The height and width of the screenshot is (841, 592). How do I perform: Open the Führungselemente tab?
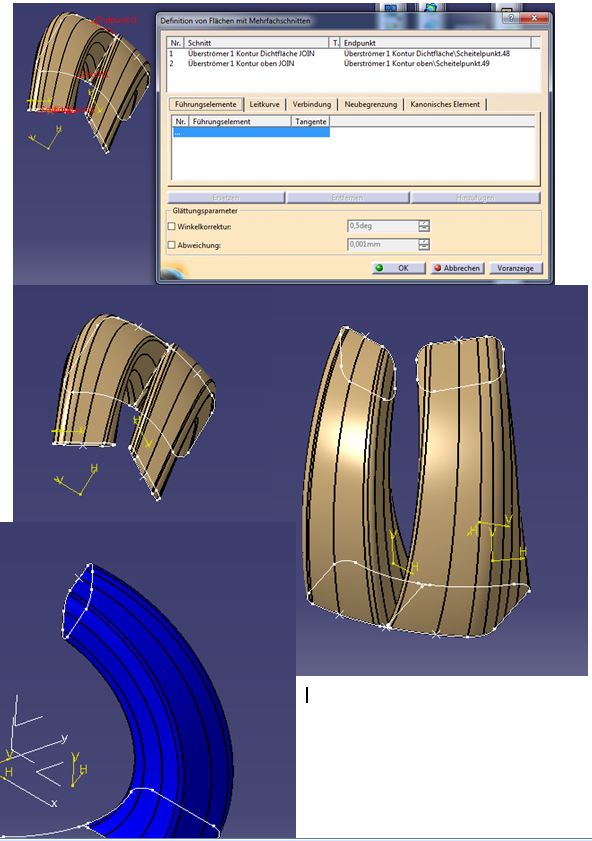click(x=205, y=104)
